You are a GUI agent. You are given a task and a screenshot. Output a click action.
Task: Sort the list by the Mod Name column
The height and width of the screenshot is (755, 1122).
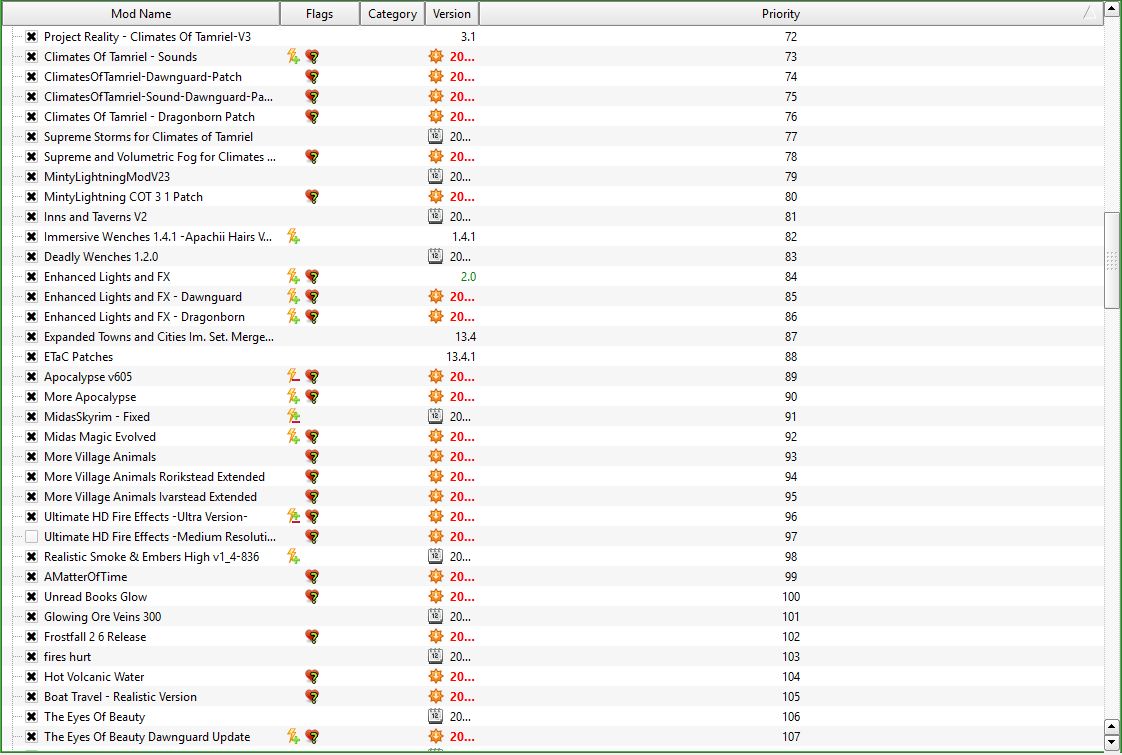tap(141, 14)
